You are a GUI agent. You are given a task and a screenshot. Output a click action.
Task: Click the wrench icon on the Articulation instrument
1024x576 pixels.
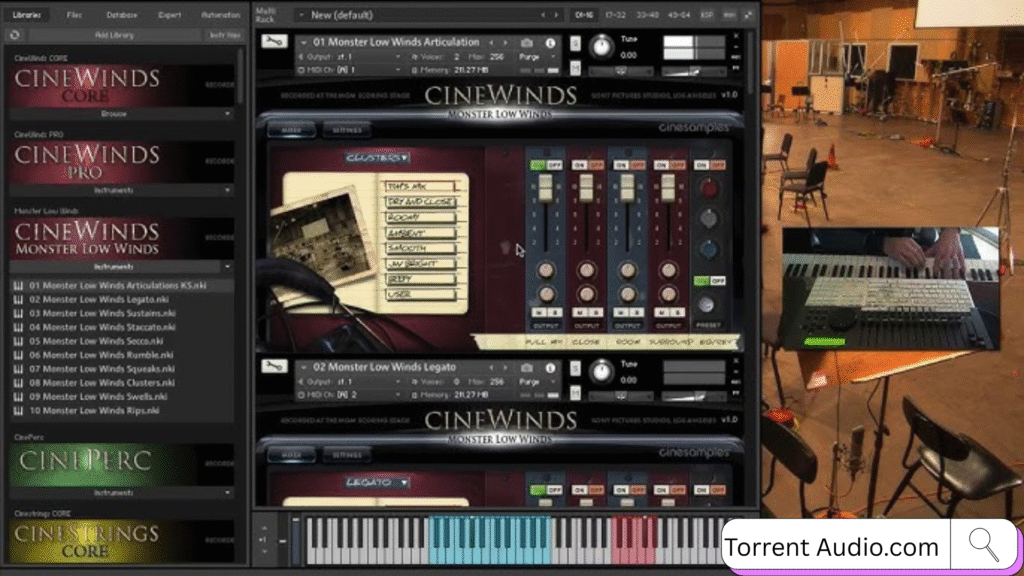click(269, 42)
